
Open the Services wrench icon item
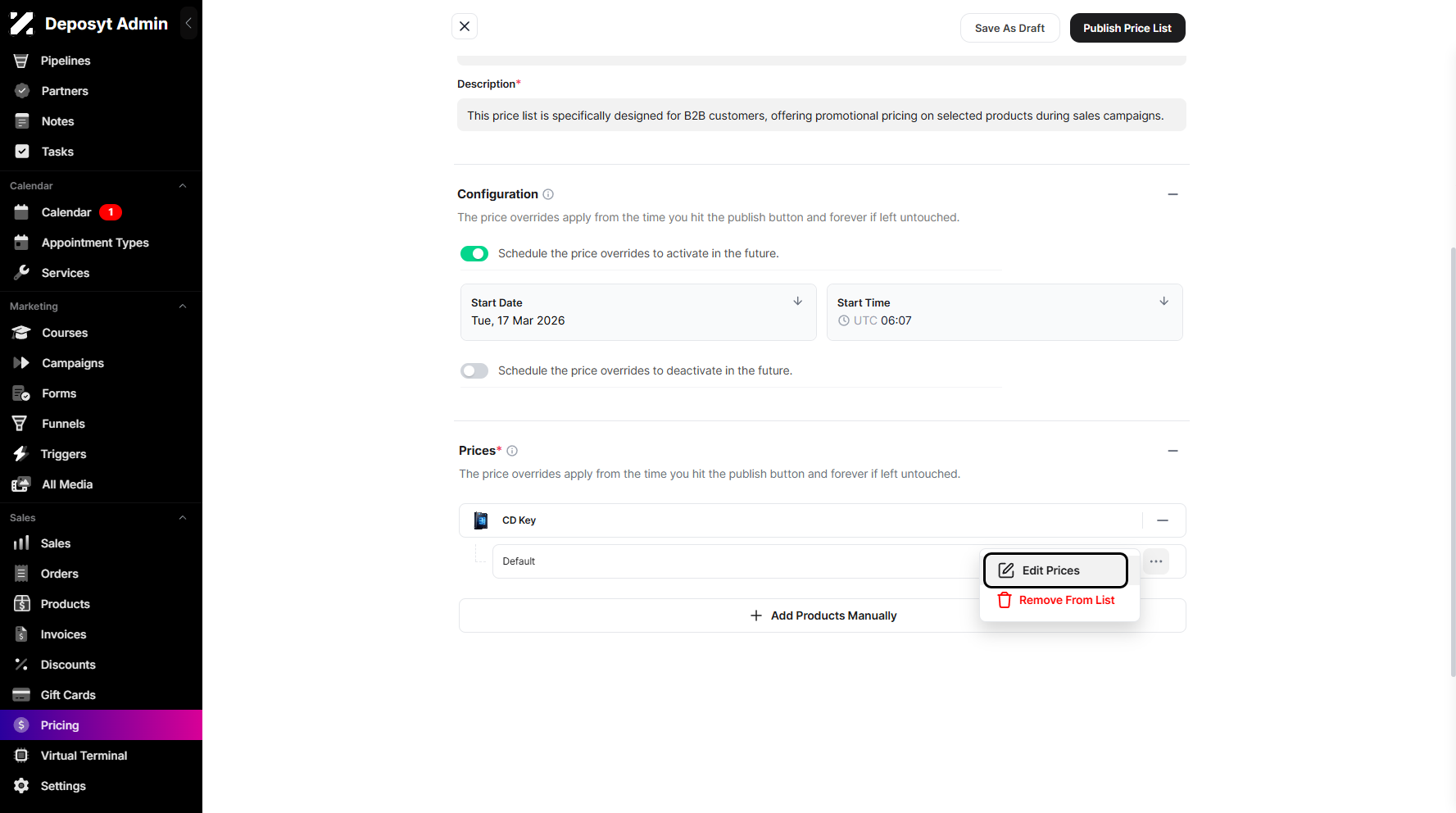click(x=22, y=273)
